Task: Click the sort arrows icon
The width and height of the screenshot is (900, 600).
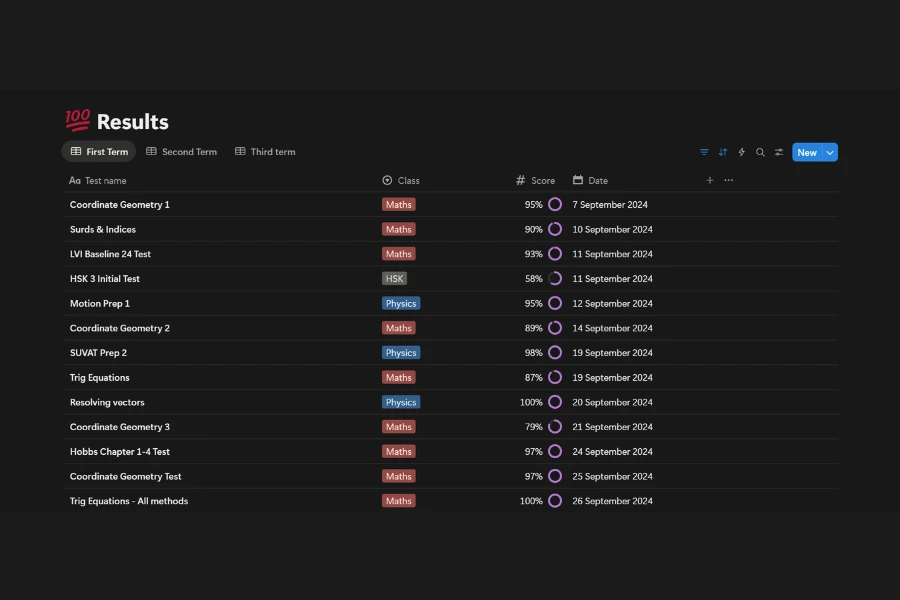Action: click(x=723, y=152)
